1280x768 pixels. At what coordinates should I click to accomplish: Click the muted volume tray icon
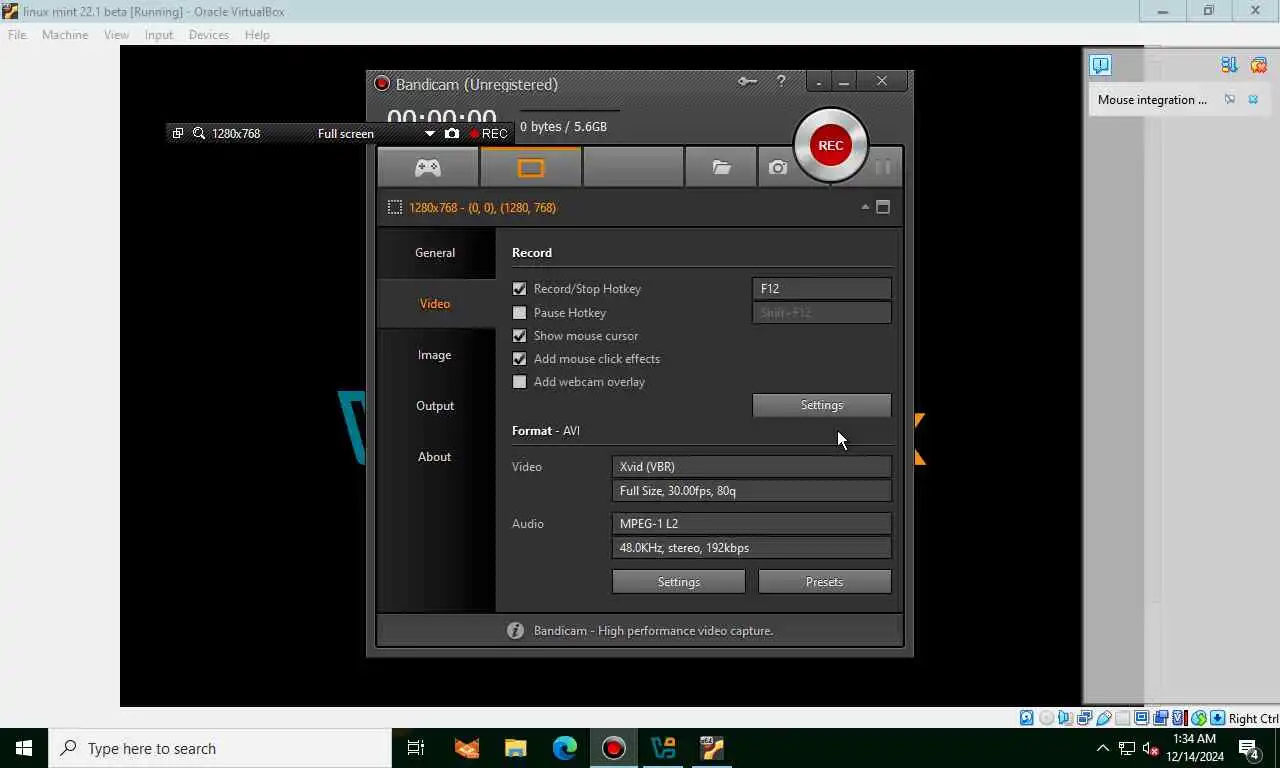(1151, 748)
